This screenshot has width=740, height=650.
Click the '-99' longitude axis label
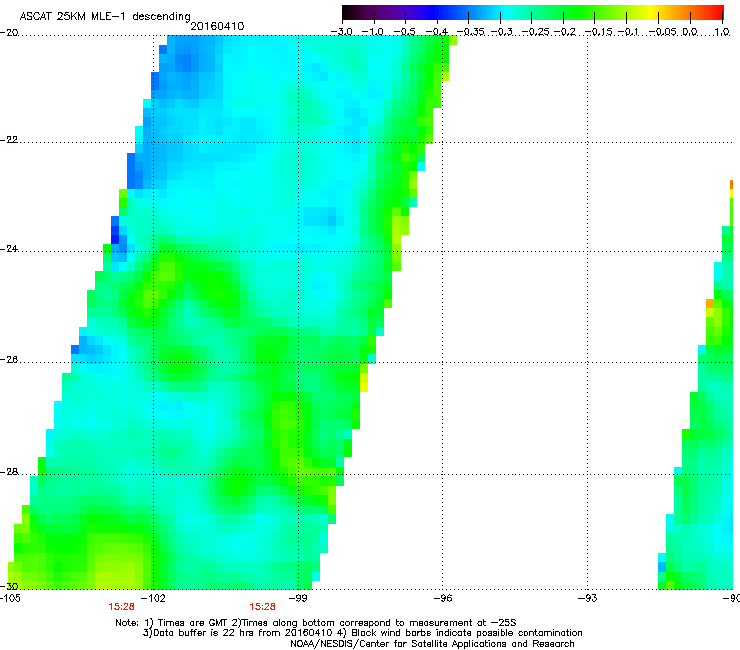(x=298, y=598)
